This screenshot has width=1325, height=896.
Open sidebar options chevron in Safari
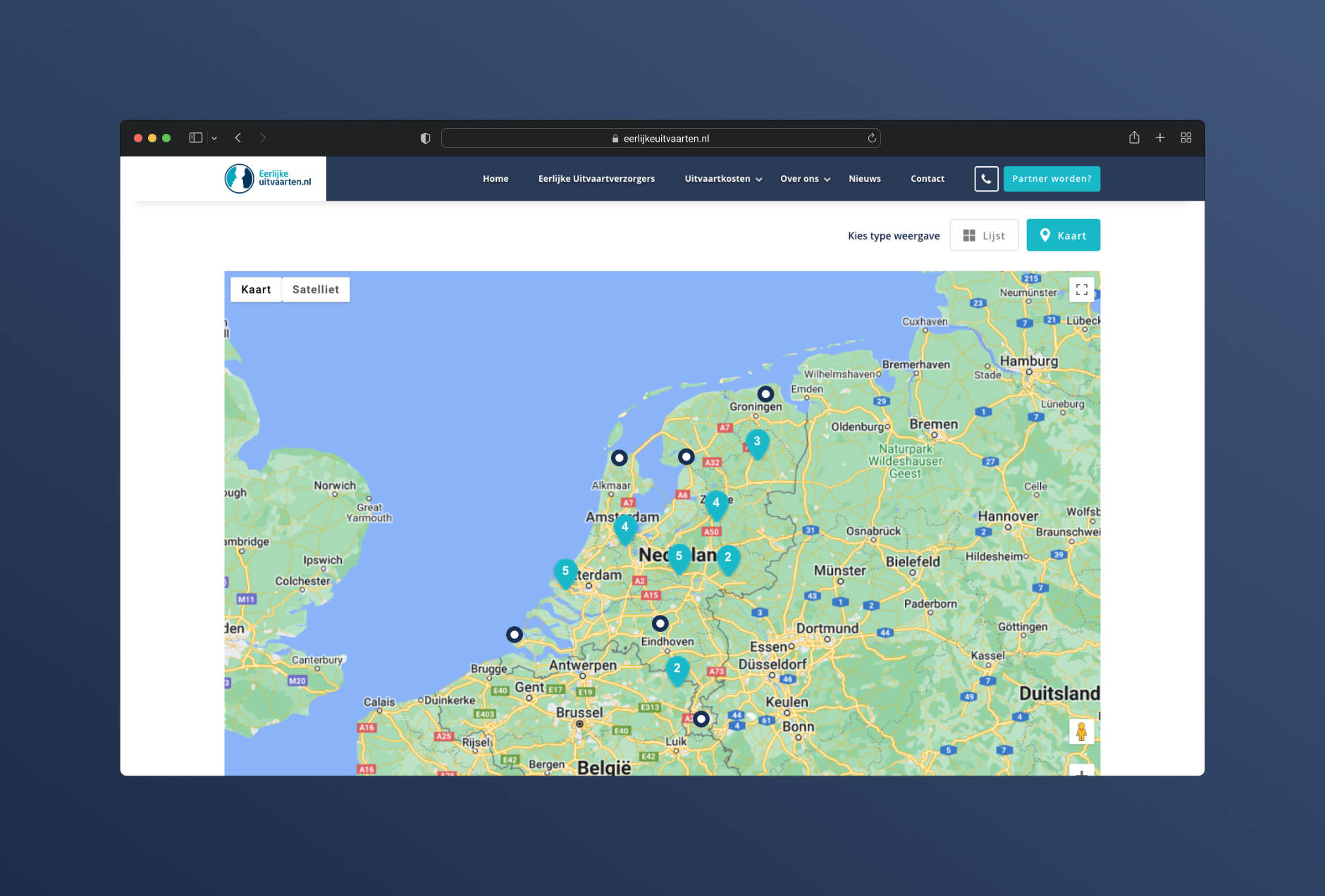pyautogui.click(x=214, y=139)
